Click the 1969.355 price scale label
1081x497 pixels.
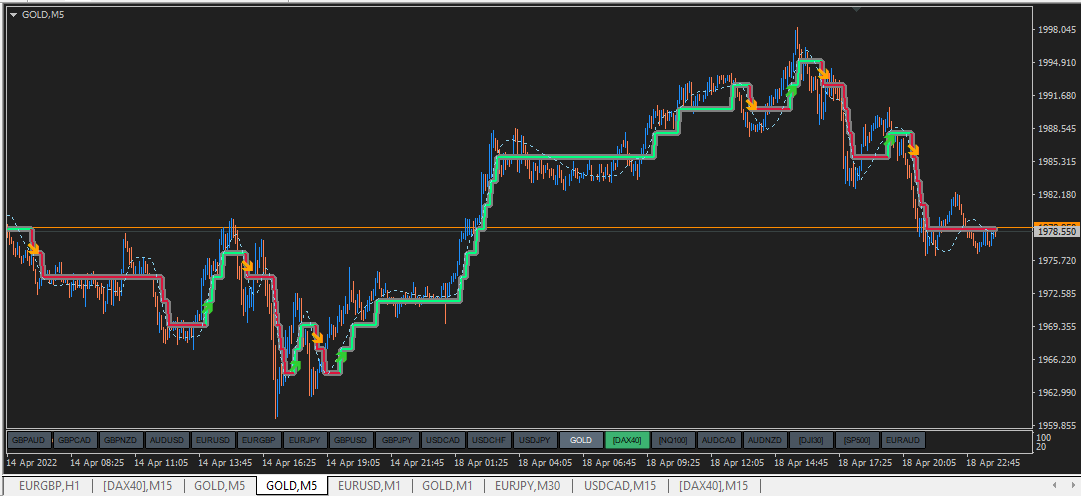[1055, 327]
